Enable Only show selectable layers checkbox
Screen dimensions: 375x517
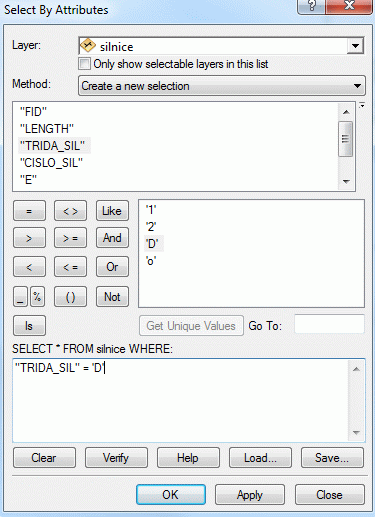tap(84, 63)
